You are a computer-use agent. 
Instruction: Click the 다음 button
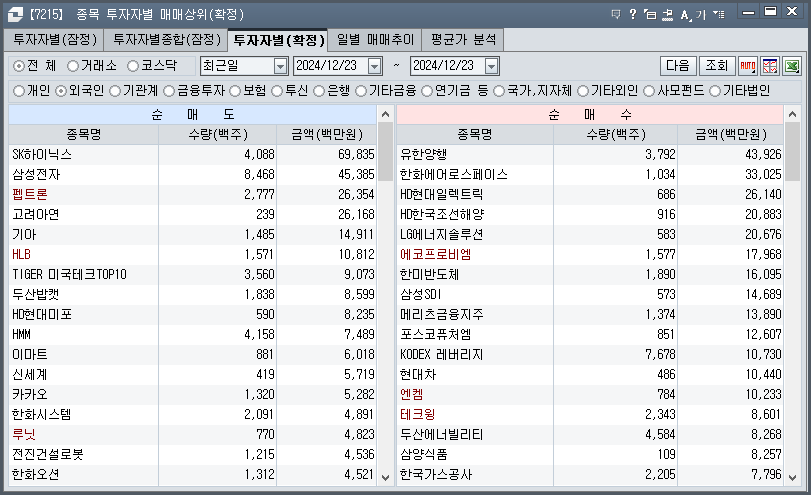[678, 66]
